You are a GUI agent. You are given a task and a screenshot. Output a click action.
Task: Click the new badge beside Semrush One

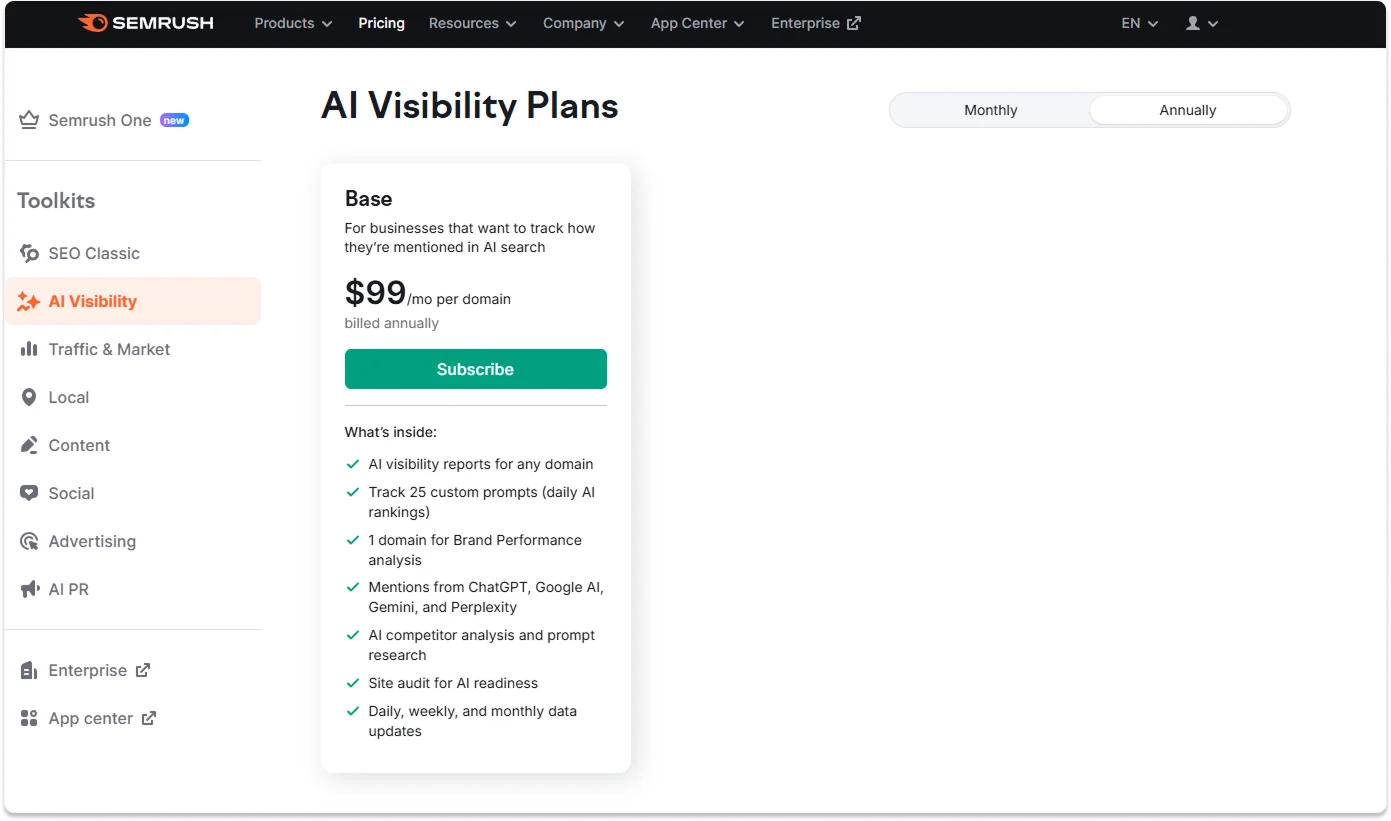click(x=174, y=119)
